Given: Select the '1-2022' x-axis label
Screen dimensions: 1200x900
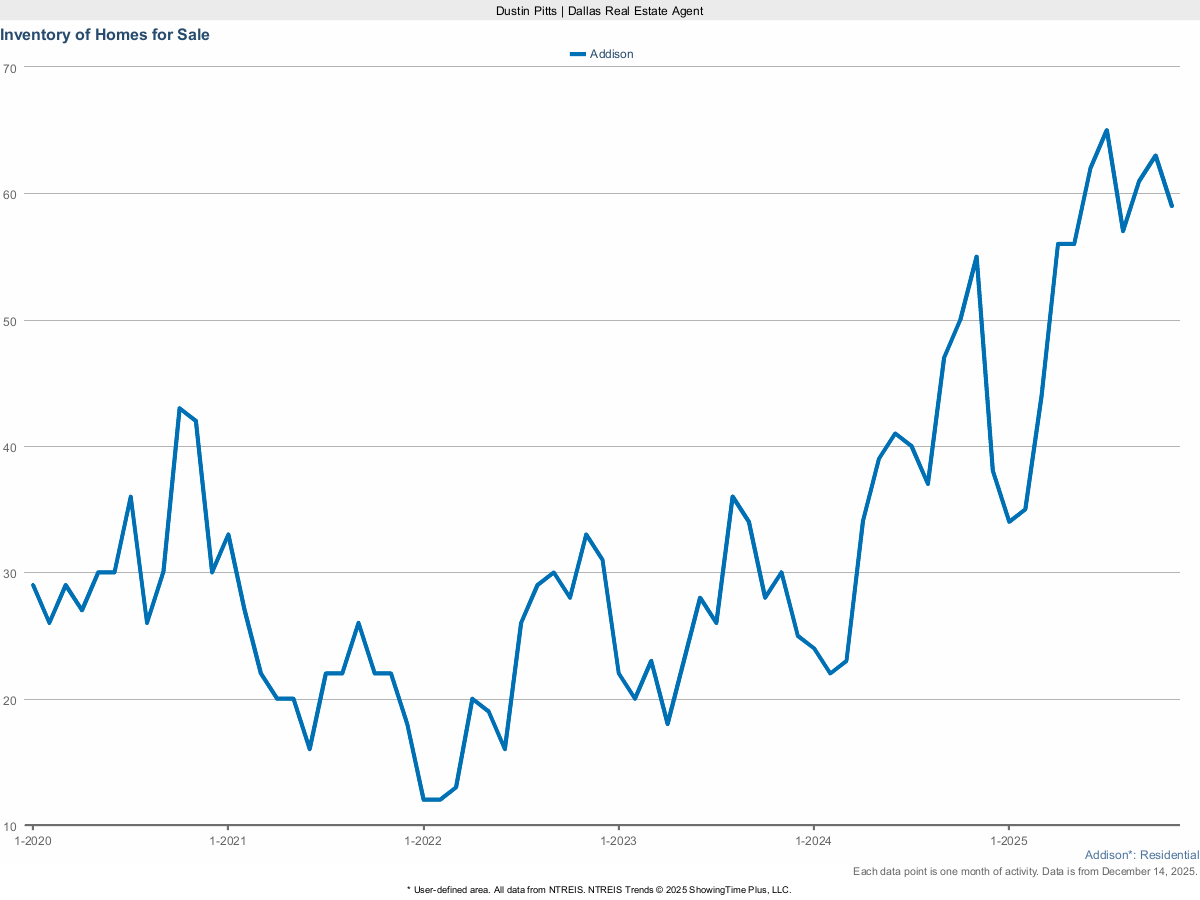Looking at the screenshot, I should 424,841.
